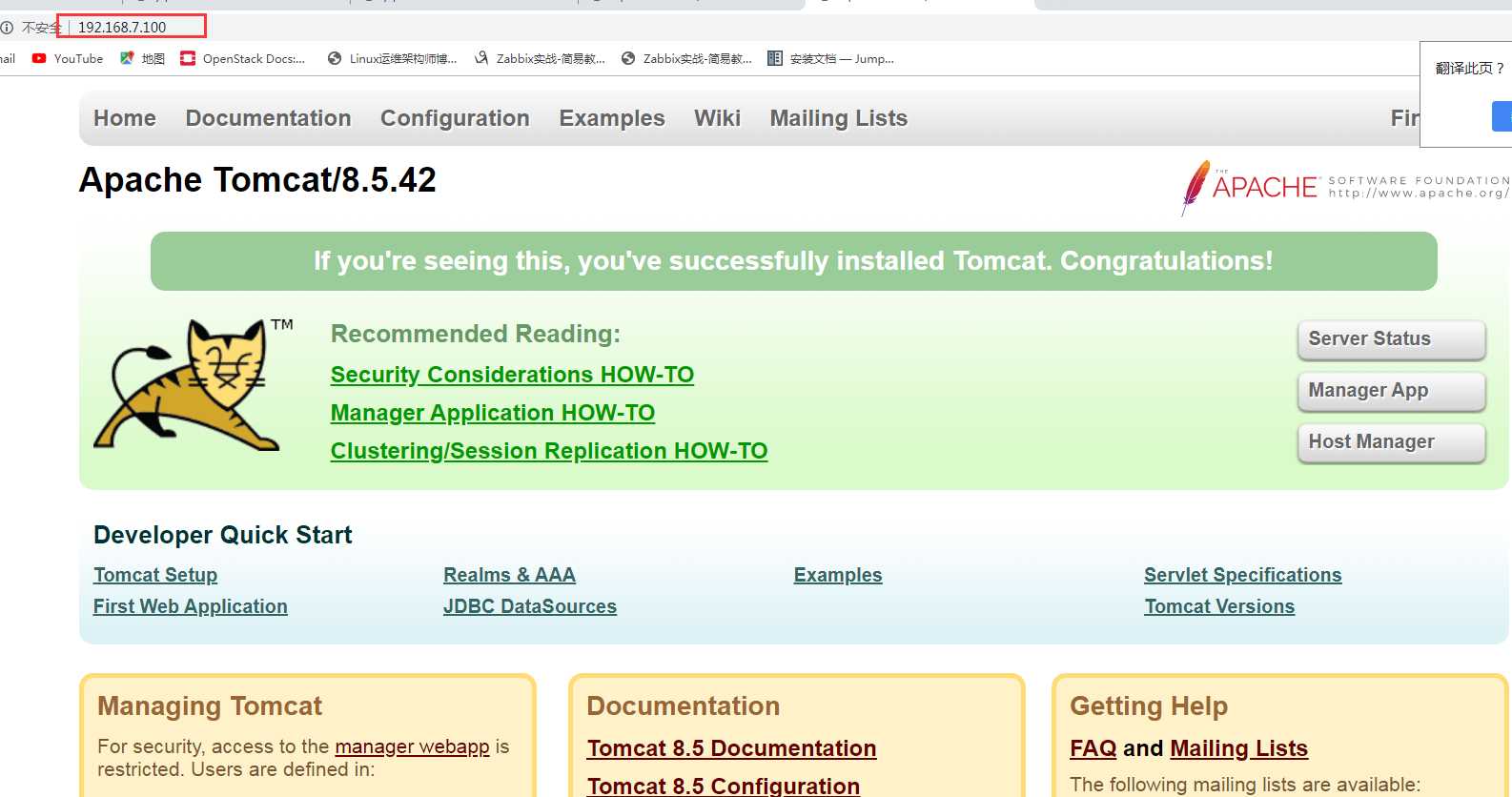Click the Manager App button
1512x797 pixels.
click(x=1391, y=391)
